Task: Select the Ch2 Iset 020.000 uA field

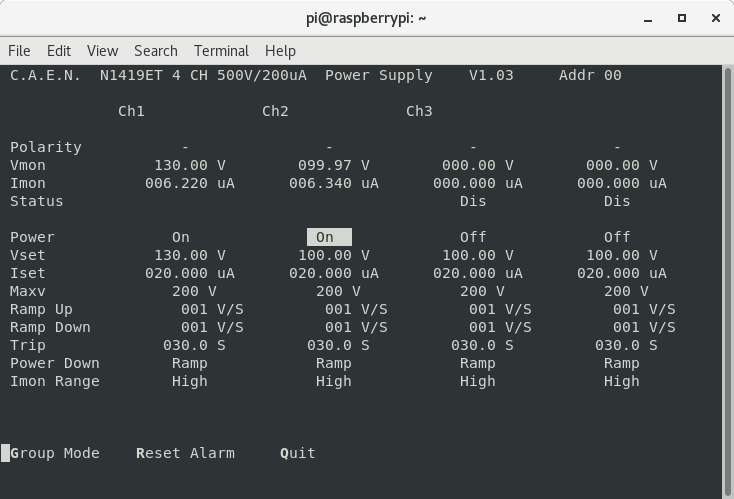Action: 334,273
